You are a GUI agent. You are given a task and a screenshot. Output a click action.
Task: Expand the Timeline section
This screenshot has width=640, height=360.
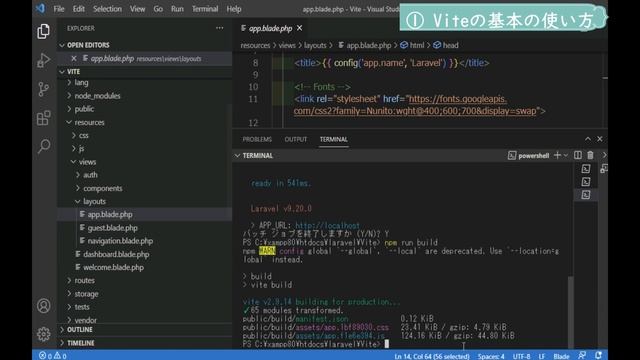(80, 343)
